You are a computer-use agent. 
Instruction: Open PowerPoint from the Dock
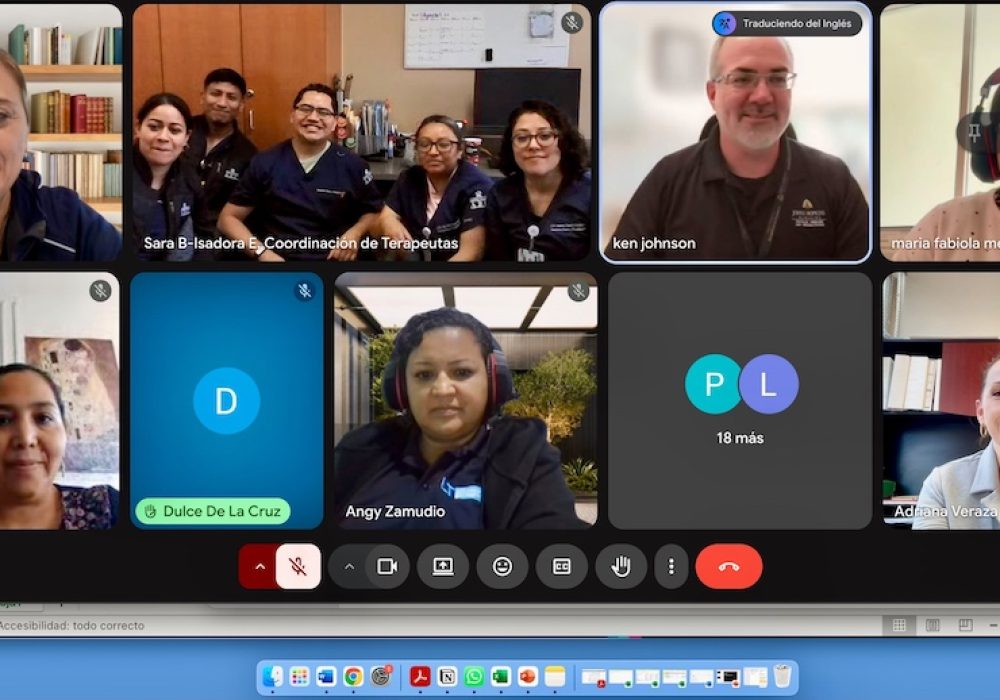(527, 676)
